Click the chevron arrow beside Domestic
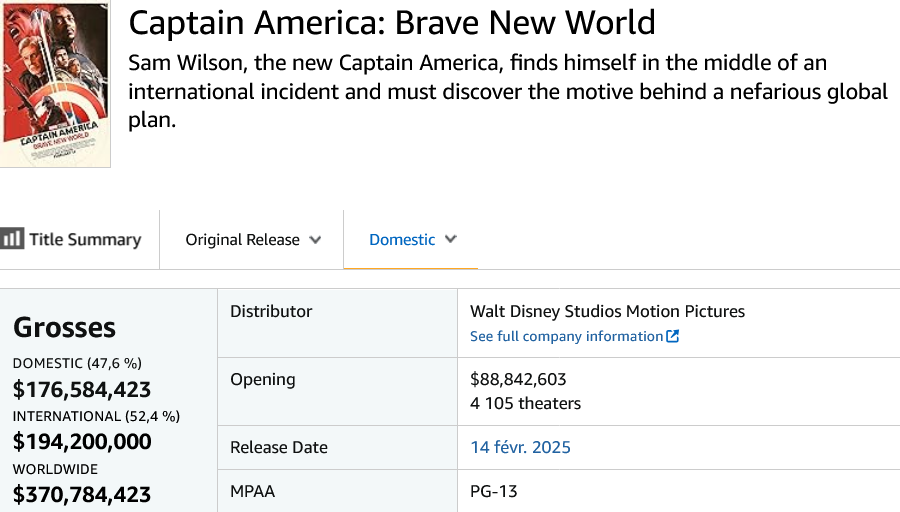Image resolution: width=900 pixels, height=512 pixels. point(451,239)
